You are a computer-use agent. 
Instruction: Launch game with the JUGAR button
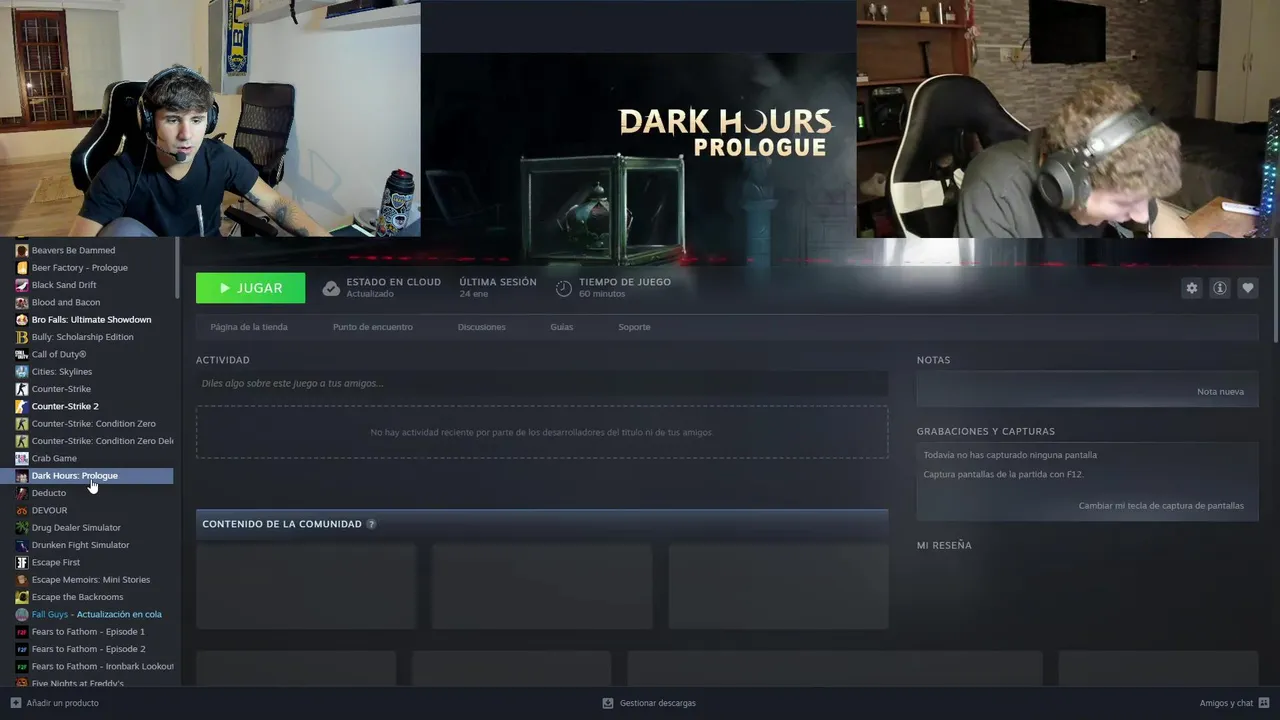click(251, 288)
